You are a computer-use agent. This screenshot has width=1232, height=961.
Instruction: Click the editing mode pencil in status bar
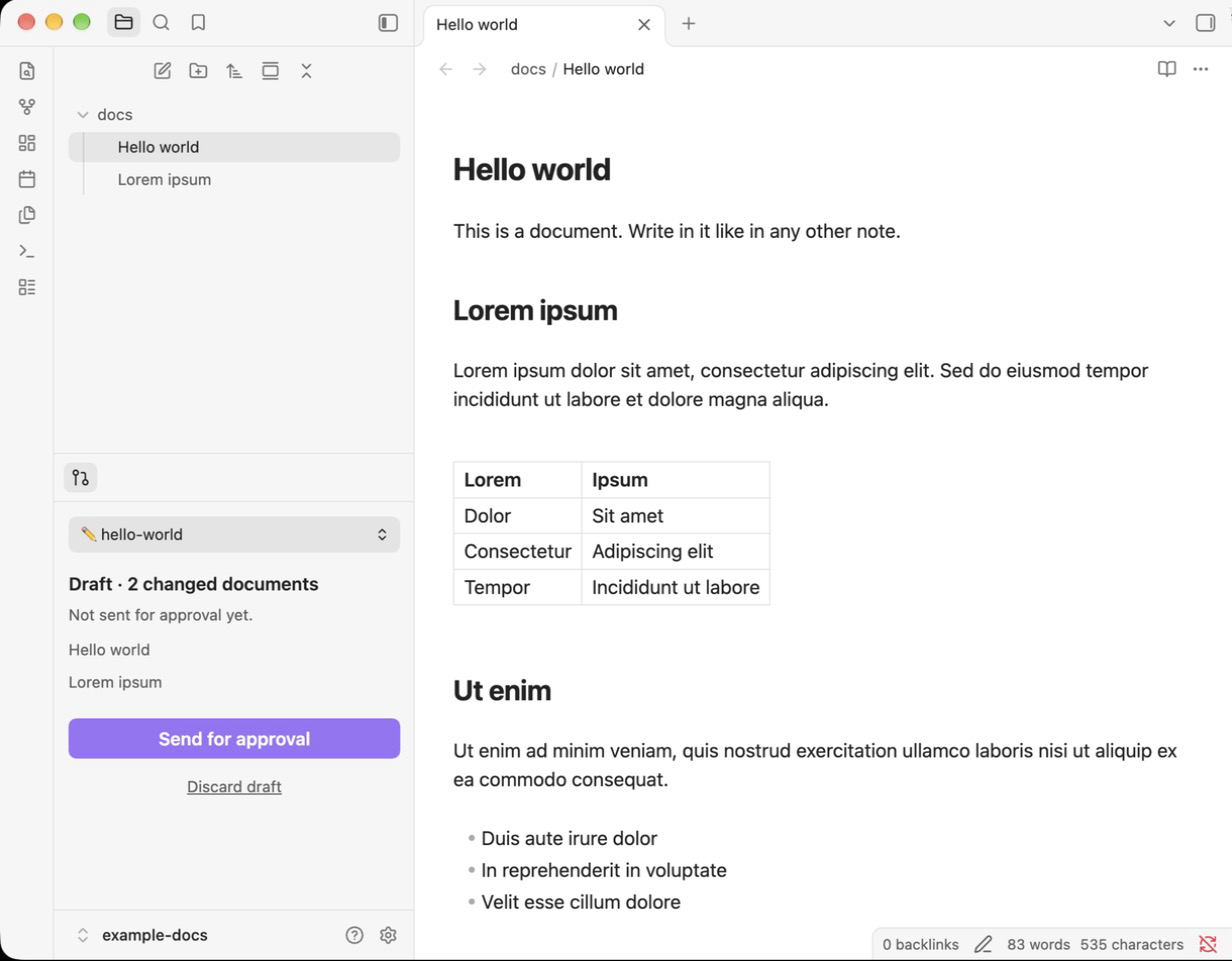coord(983,944)
